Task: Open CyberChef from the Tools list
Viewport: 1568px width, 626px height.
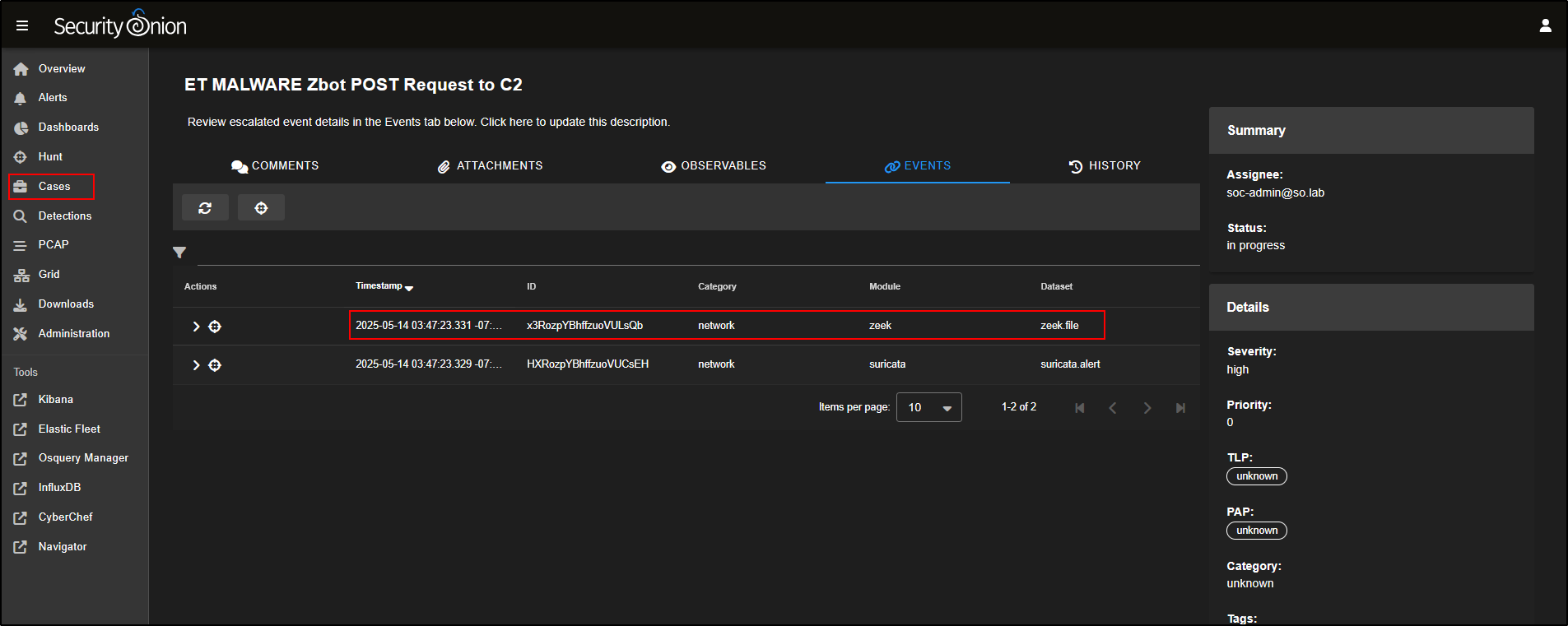Action: 65,517
